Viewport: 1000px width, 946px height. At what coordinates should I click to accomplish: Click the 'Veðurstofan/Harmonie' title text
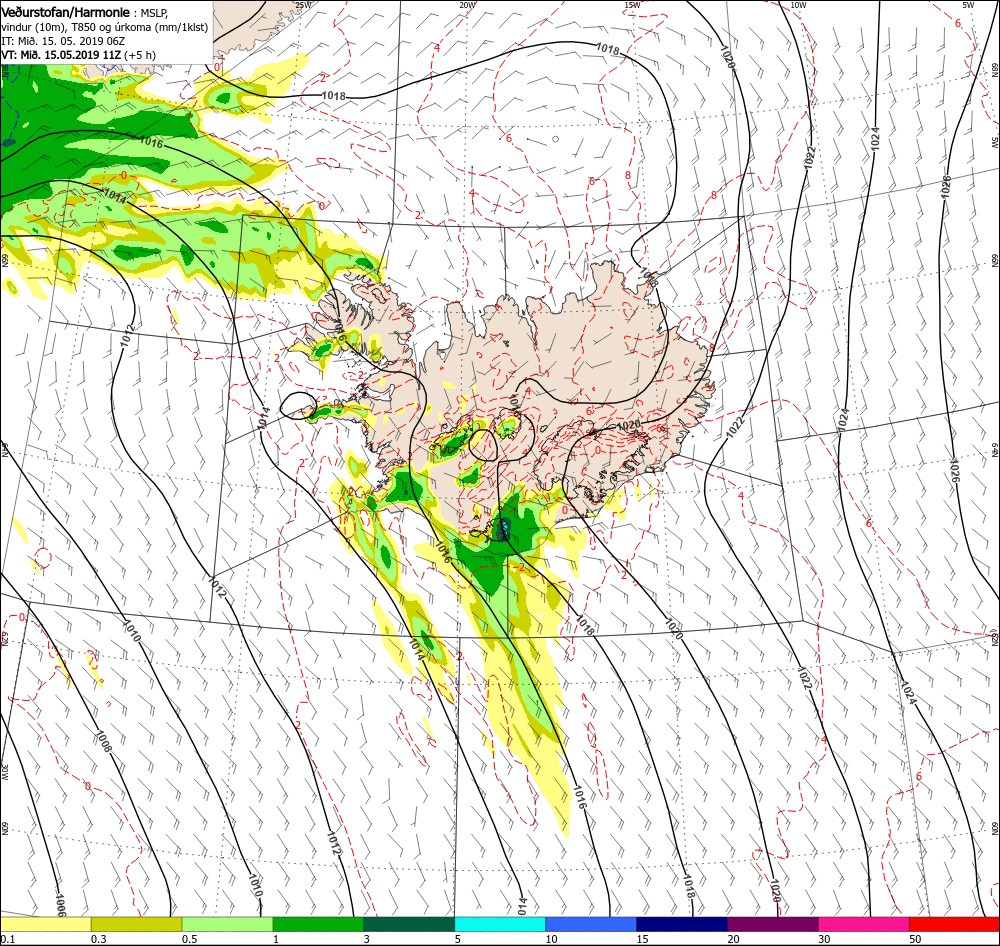pos(66,13)
